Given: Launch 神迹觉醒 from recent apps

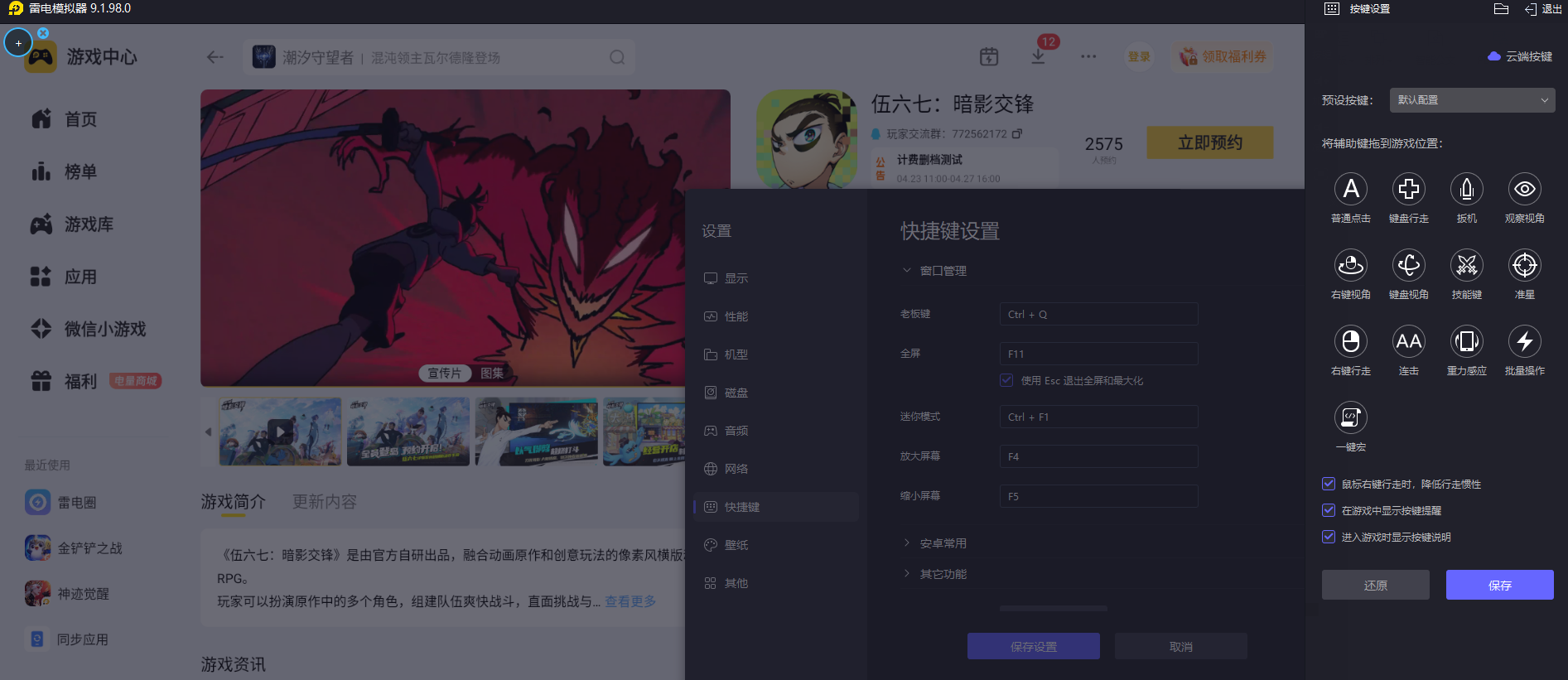Looking at the screenshot, I should pyautogui.click(x=66, y=594).
